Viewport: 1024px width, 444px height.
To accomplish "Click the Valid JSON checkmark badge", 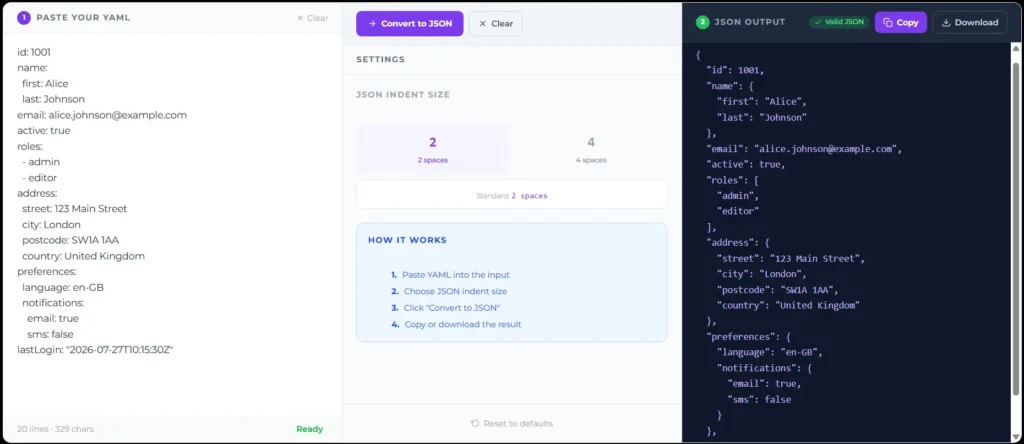I will pyautogui.click(x=839, y=22).
